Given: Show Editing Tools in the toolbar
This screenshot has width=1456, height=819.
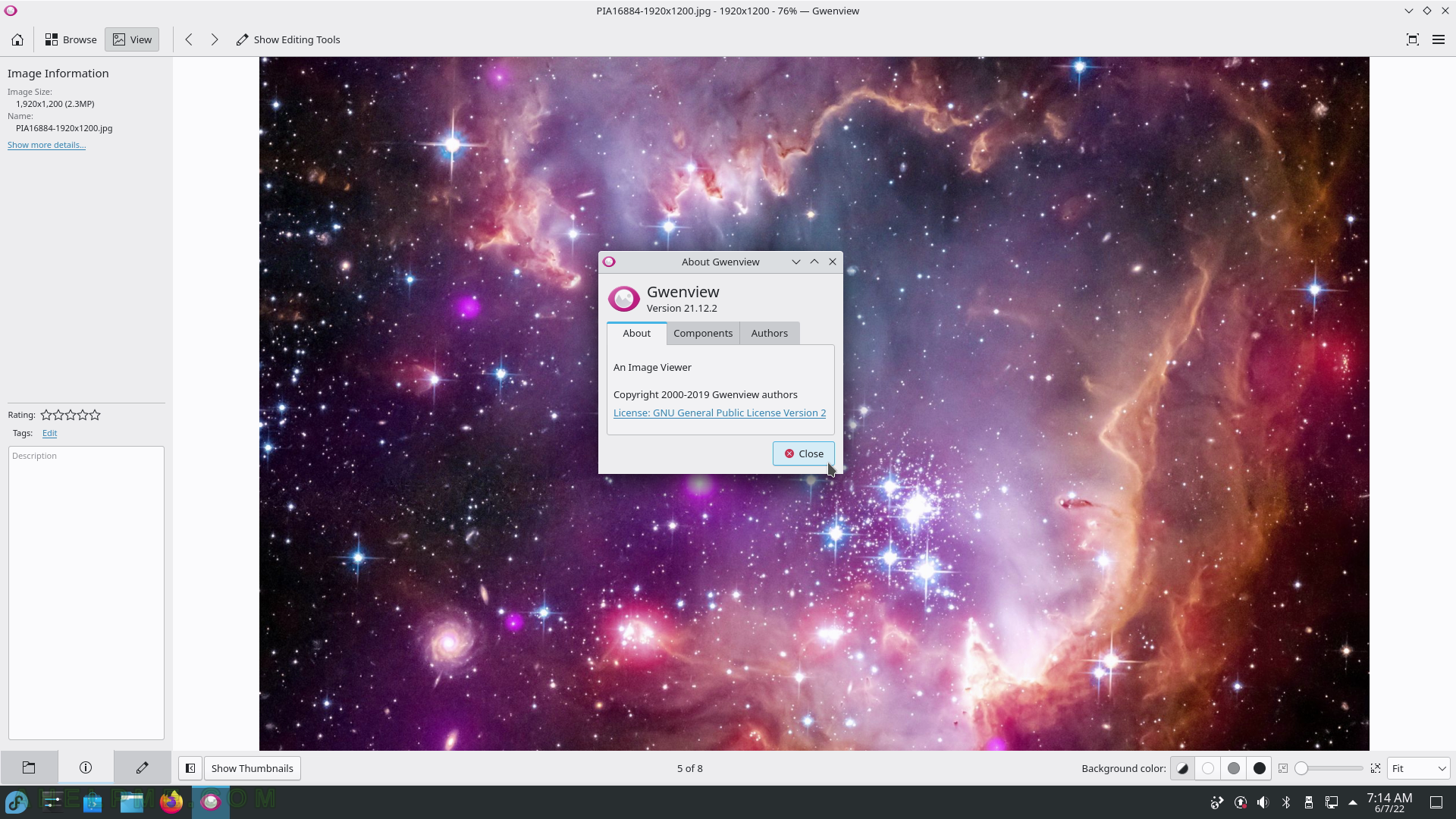Looking at the screenshot, I should tap(288, 39).
